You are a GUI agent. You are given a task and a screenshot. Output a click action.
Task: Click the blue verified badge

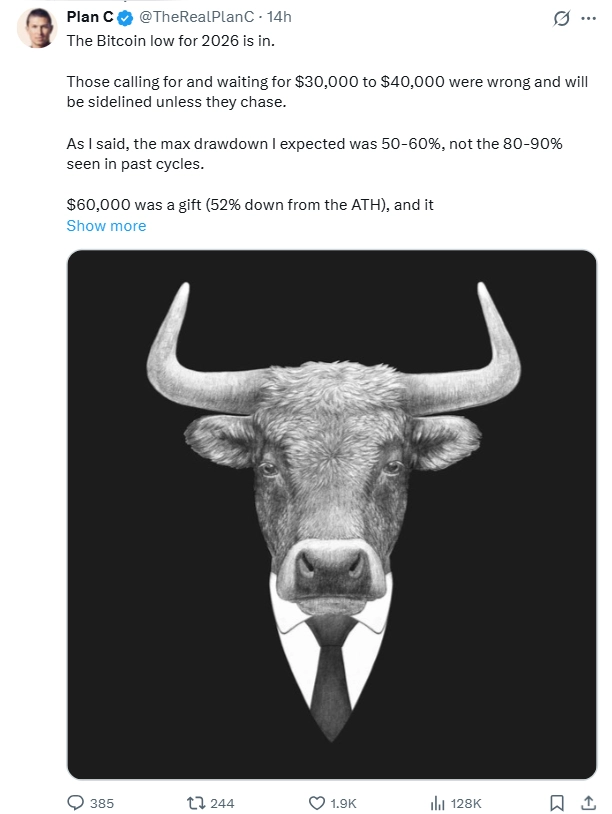point(125,18)
